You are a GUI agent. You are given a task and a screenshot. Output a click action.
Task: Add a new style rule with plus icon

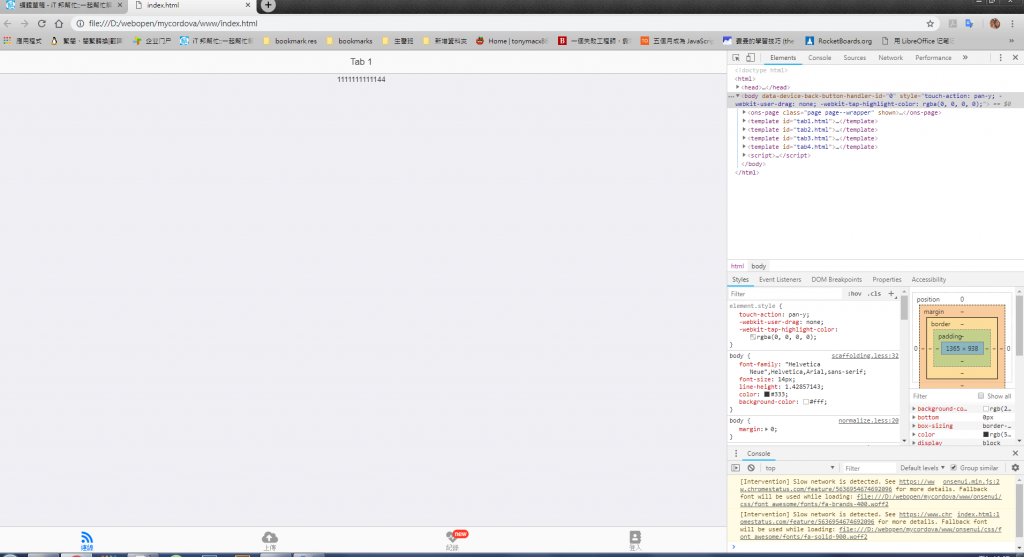pos(891,294)
